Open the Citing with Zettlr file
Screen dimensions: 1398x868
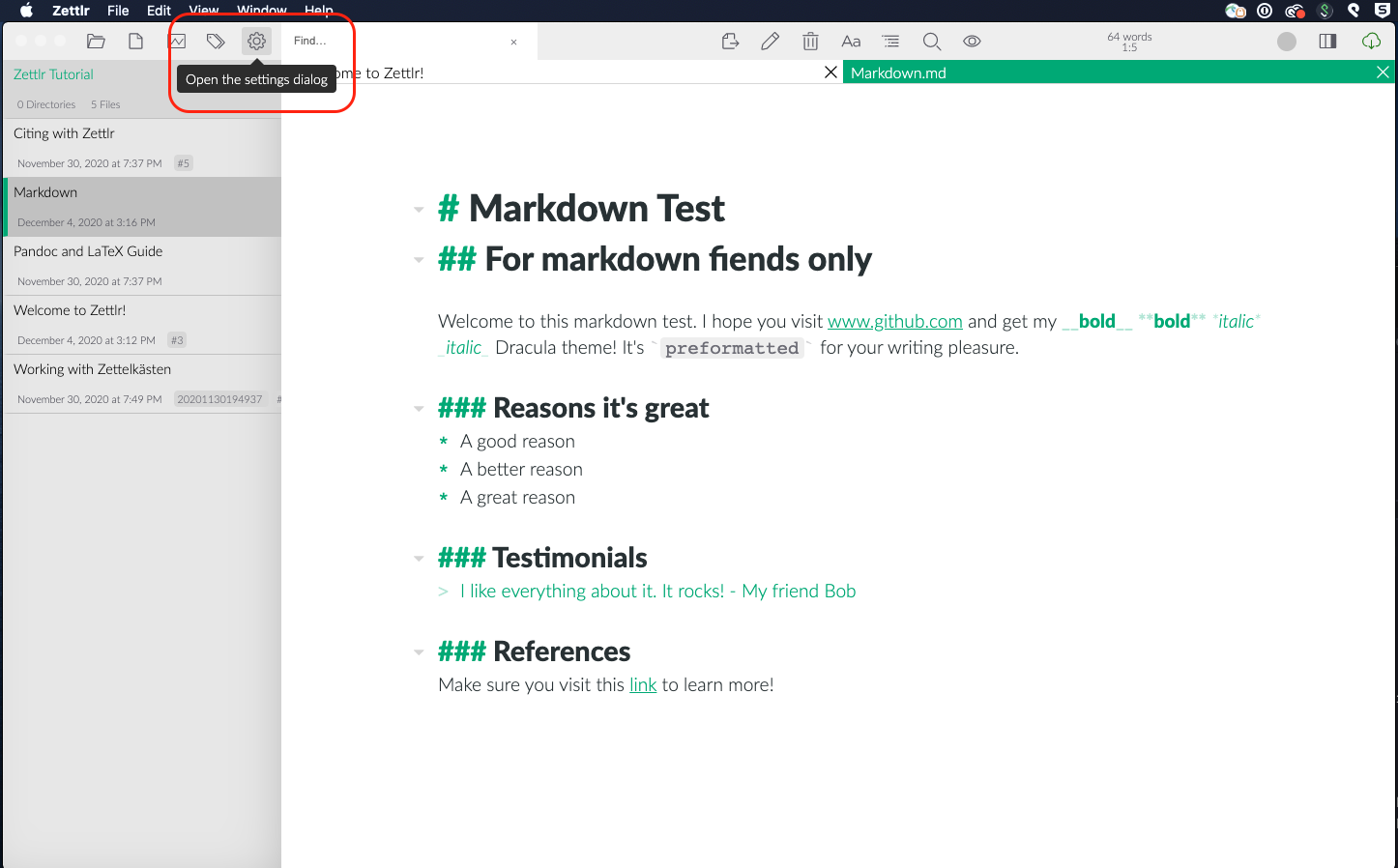pyautogui.click(x=142, y=147)
